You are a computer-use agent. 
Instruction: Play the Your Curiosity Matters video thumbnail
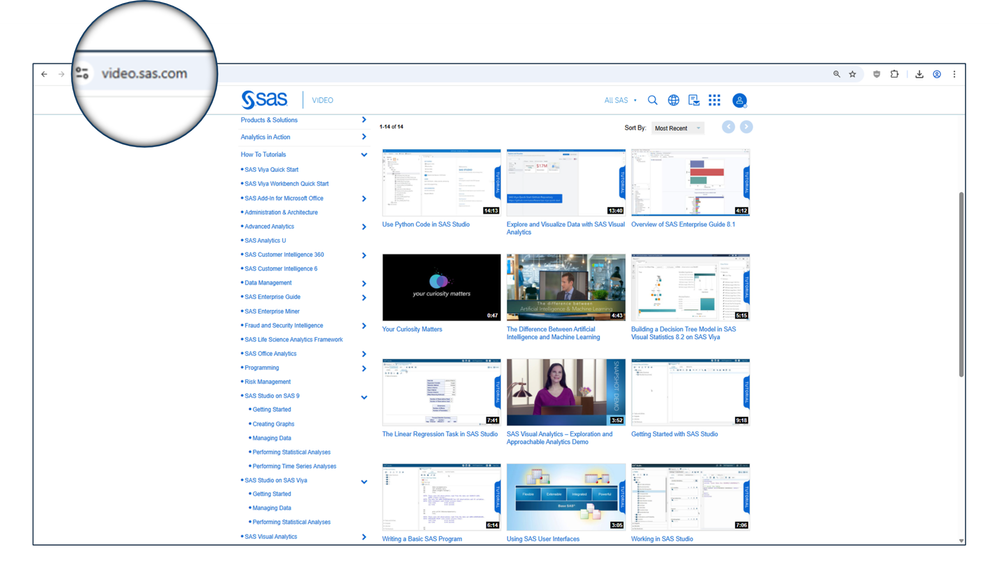[442, 287]
